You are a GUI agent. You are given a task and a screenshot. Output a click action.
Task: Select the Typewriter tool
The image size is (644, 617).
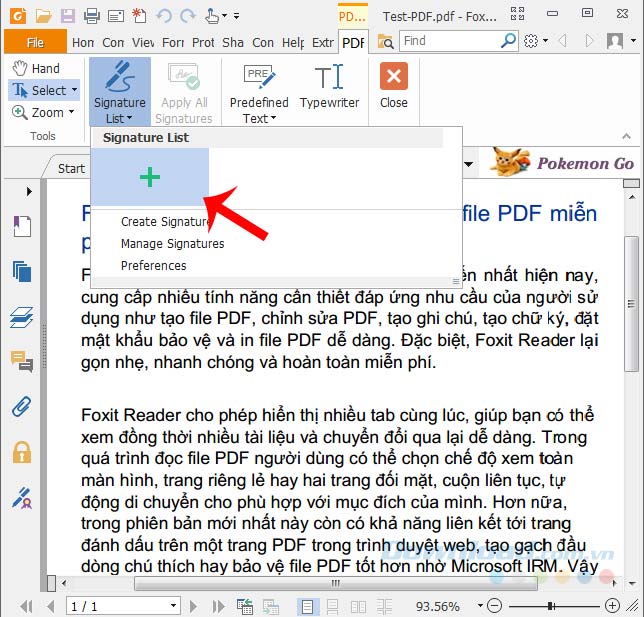(x=329, y=87)
